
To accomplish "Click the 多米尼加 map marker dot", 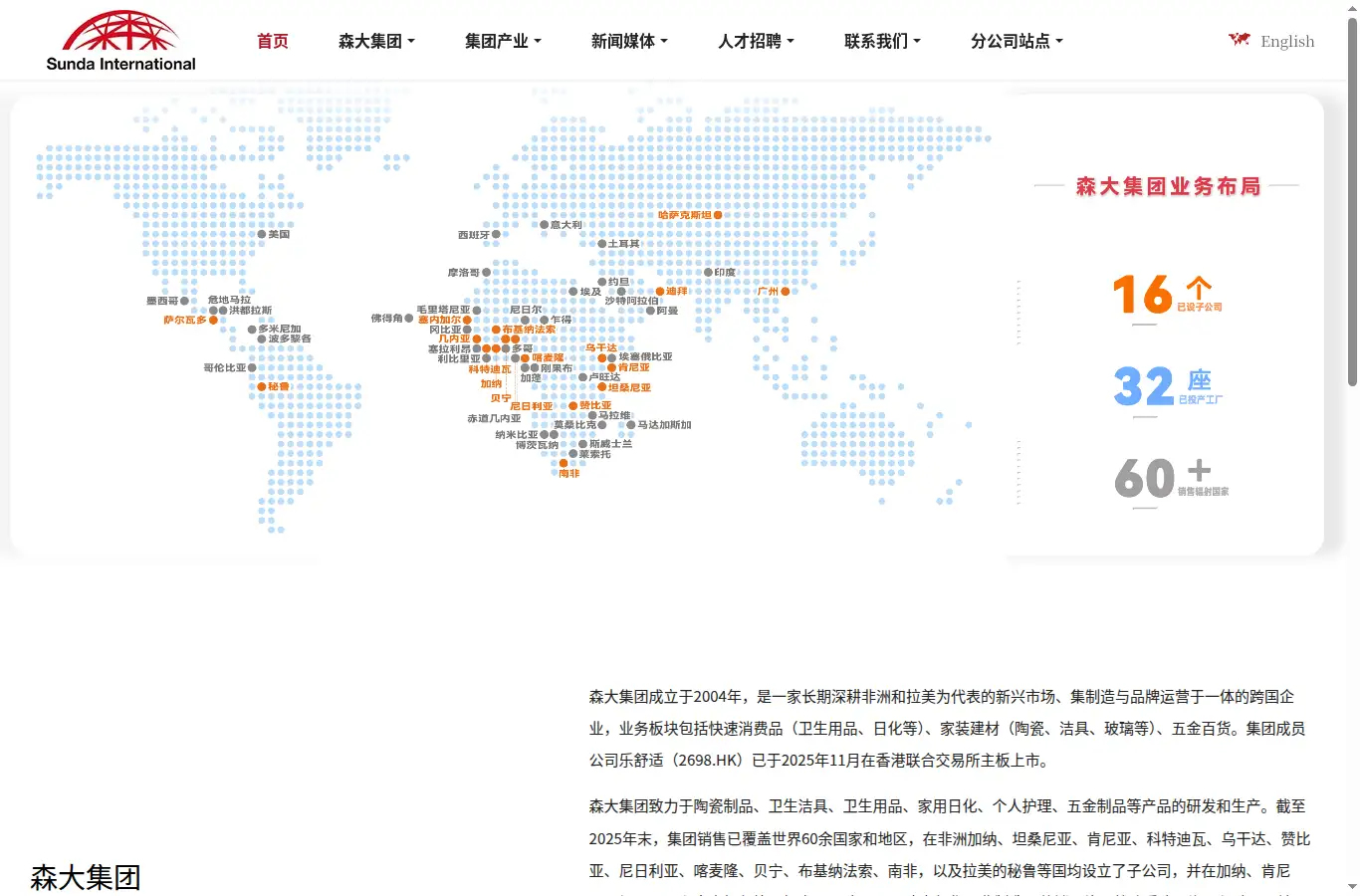I will pyautogui.click(x=252, y=330).
